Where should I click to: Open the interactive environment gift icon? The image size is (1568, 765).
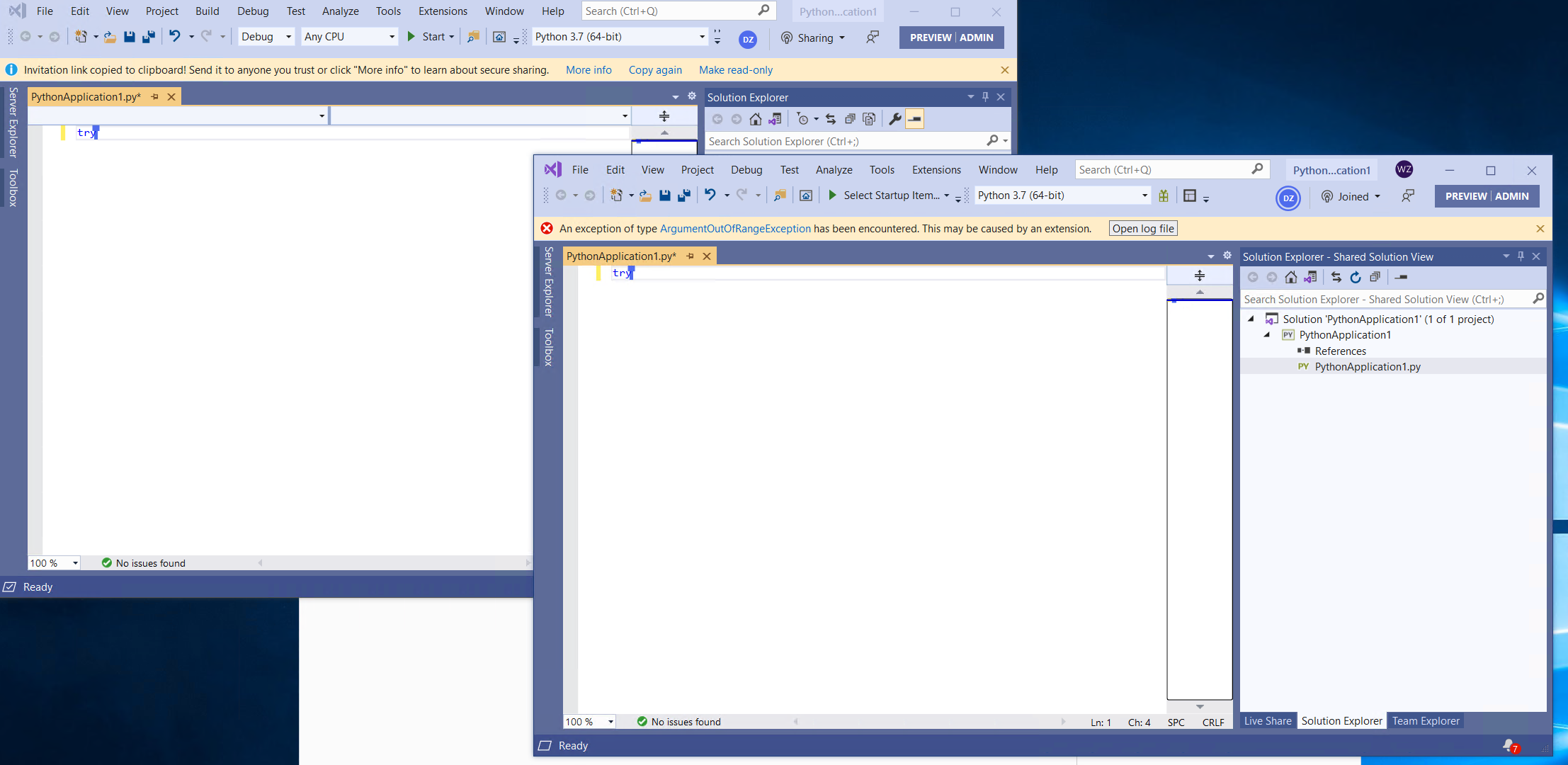tap(1164, 195)
